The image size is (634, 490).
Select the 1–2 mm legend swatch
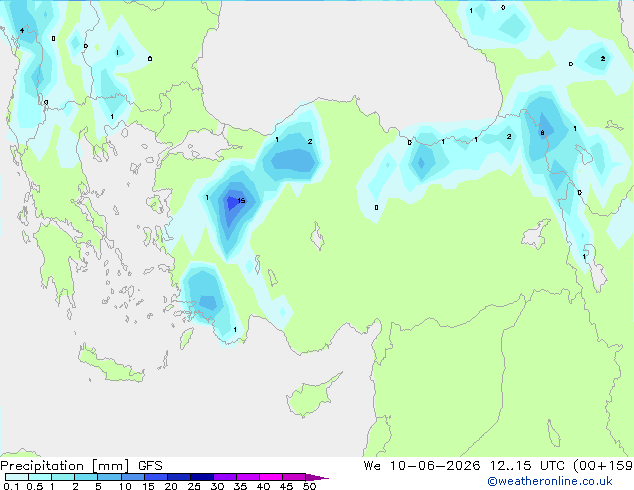[63, 477]
